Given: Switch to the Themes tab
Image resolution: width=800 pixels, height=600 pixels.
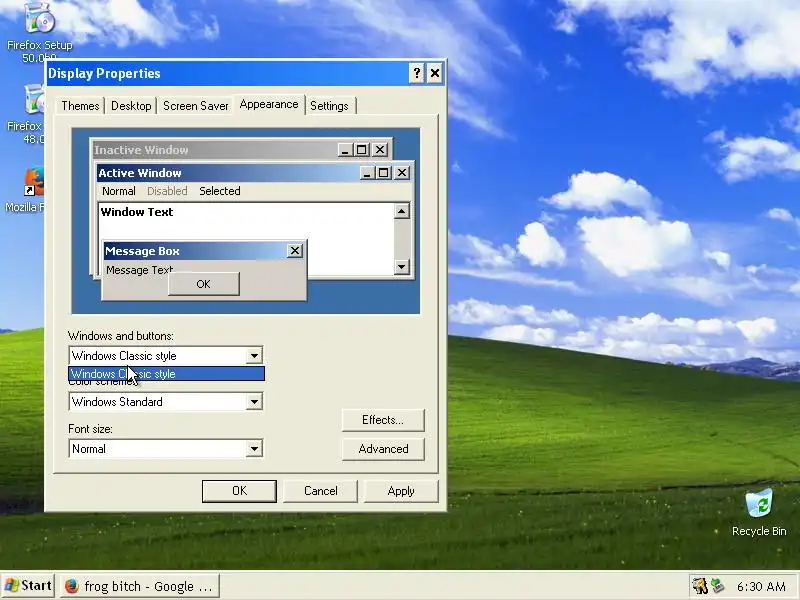Looking at the screenshot, I should point(80,106).
